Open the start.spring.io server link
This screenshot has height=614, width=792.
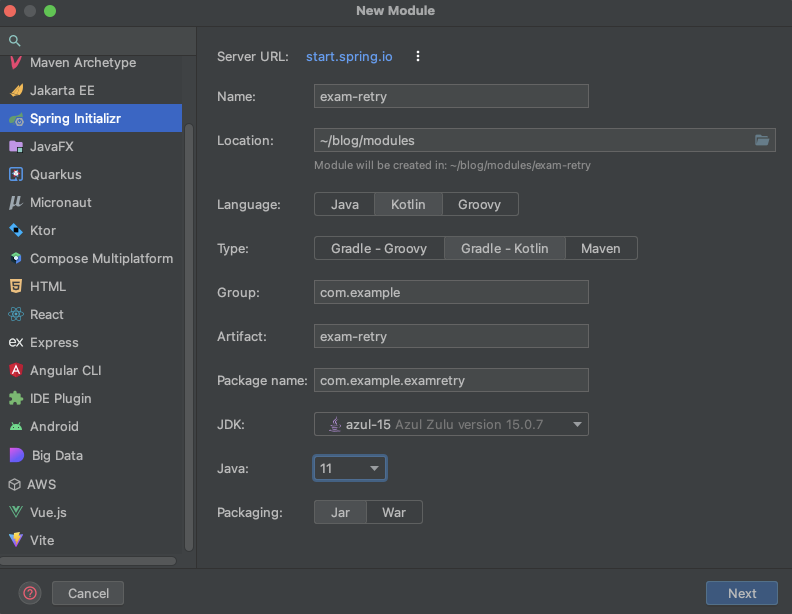[x=349, y=56]
